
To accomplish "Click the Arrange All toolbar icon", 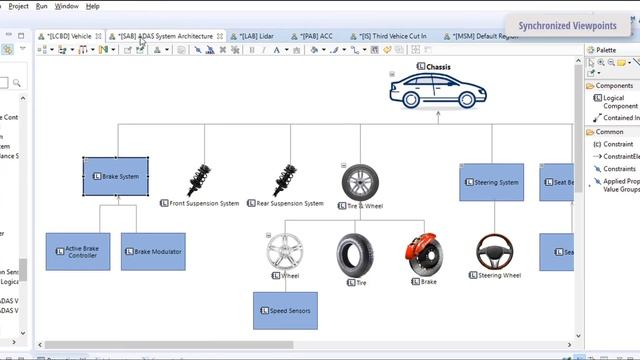I will pos(42,50).
